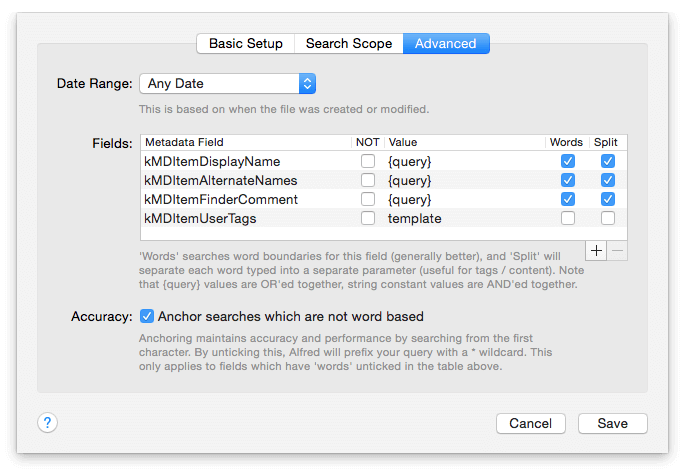685x474 pixels.
Task: Uncheck Words for kMDItemAlternateNames
Action: (x=568, y=180)
